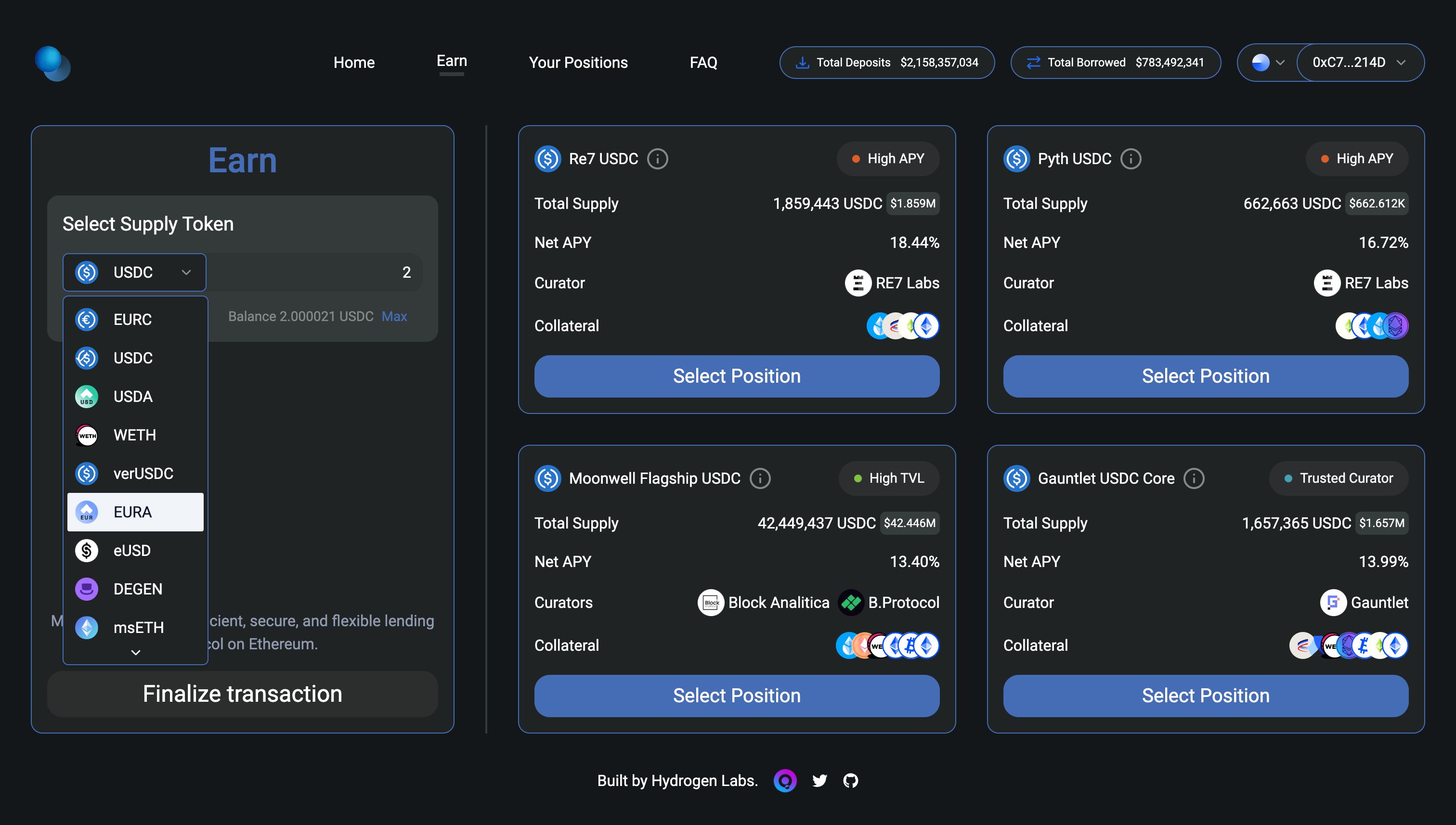Open info icon beside Moonwell Flagship USDC
This screenshot has width=1456, height=825.
(760, 478)
